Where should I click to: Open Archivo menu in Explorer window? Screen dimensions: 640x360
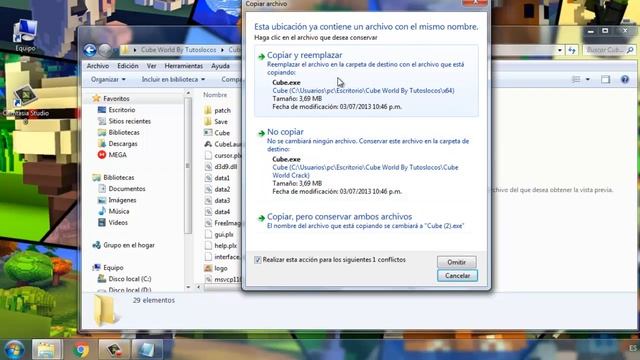[98, 66]
